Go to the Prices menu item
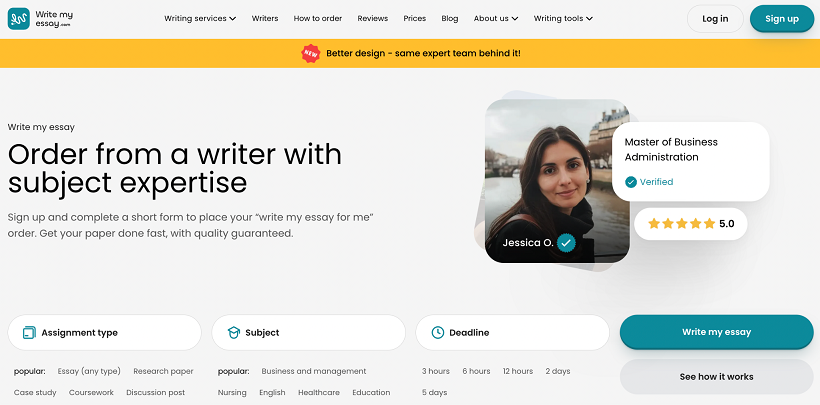The image size is (820, 405). 415,18
